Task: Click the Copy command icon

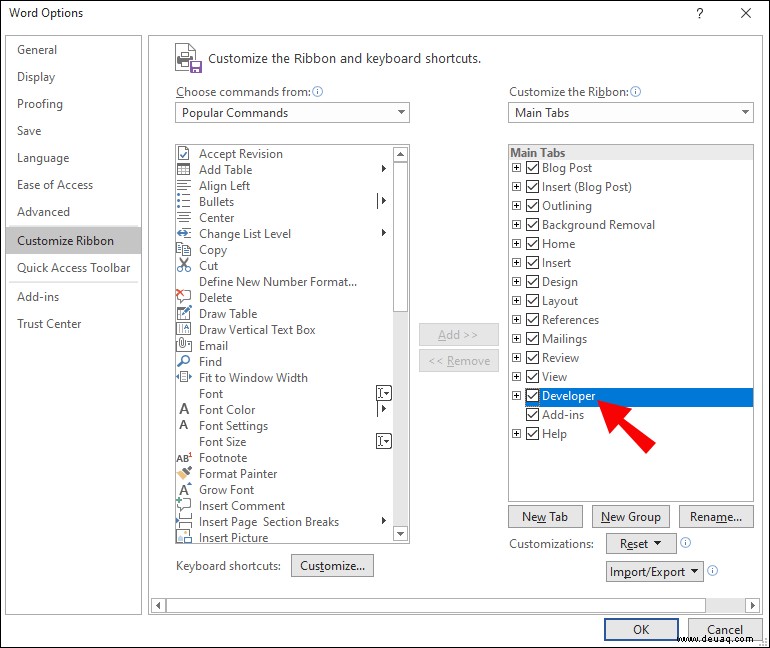Action: pos(184,249)
